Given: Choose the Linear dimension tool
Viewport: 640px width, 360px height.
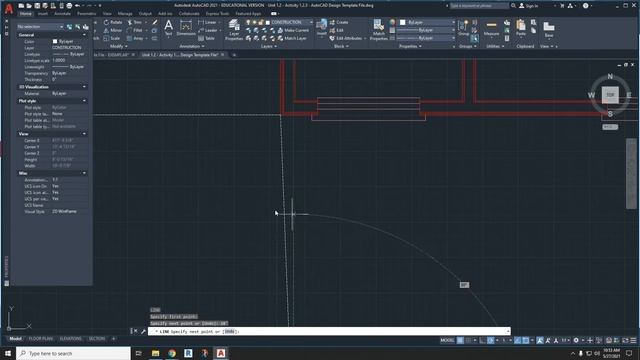Looking at the screenshot, I should tap(207, 22).
